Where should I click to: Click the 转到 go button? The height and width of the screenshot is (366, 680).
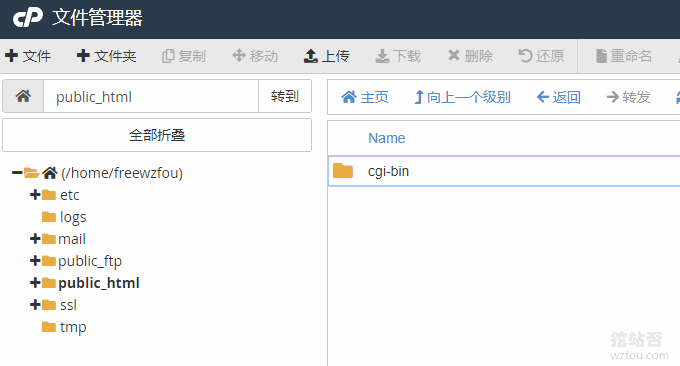click(x=285, y=96)
